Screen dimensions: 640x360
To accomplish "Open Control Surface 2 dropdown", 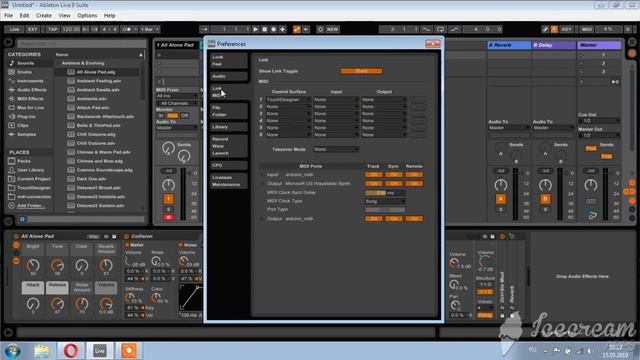I will click(x=288, y=107).
